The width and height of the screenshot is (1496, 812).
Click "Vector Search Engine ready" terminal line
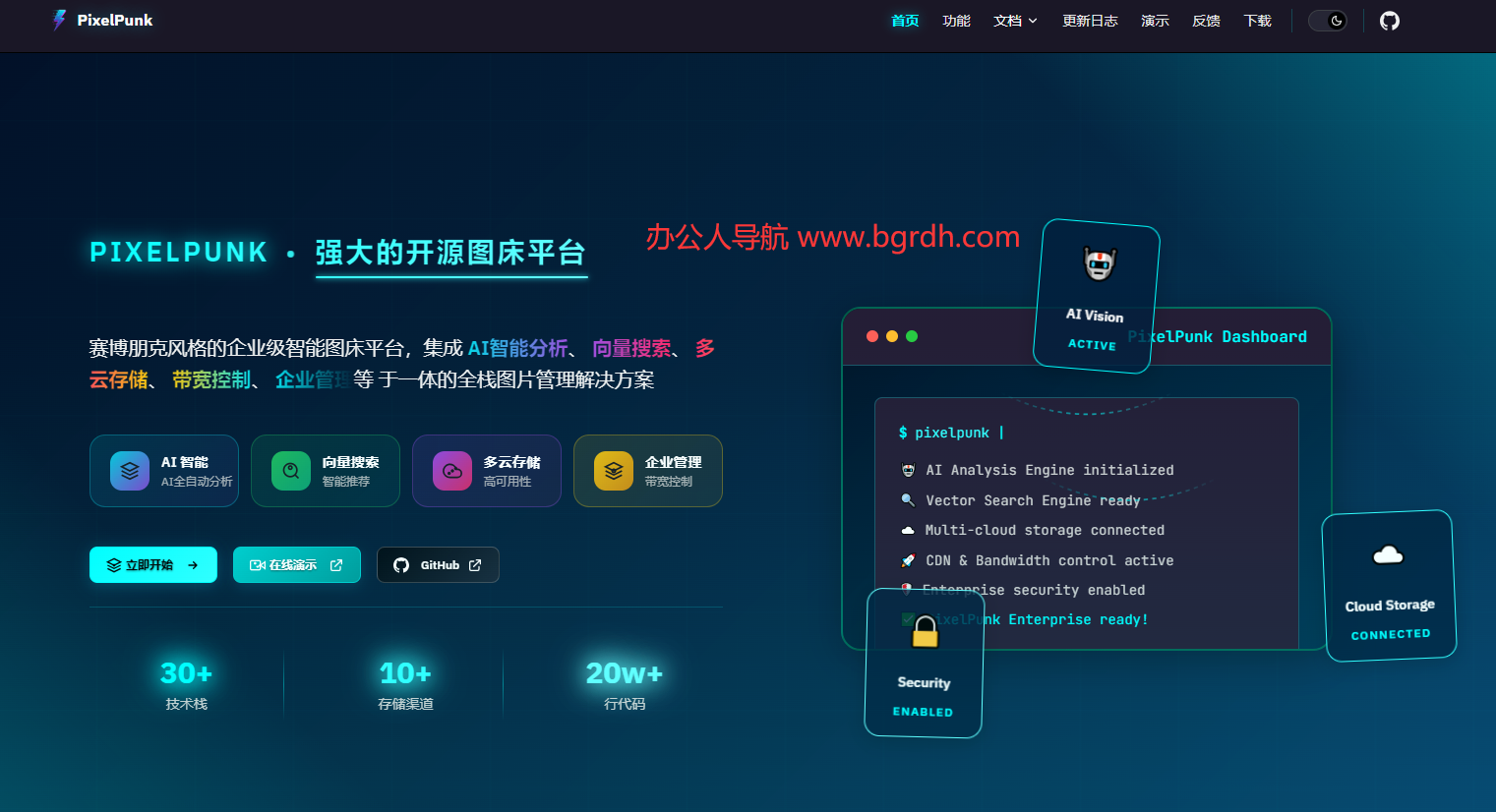[1033, 500]
